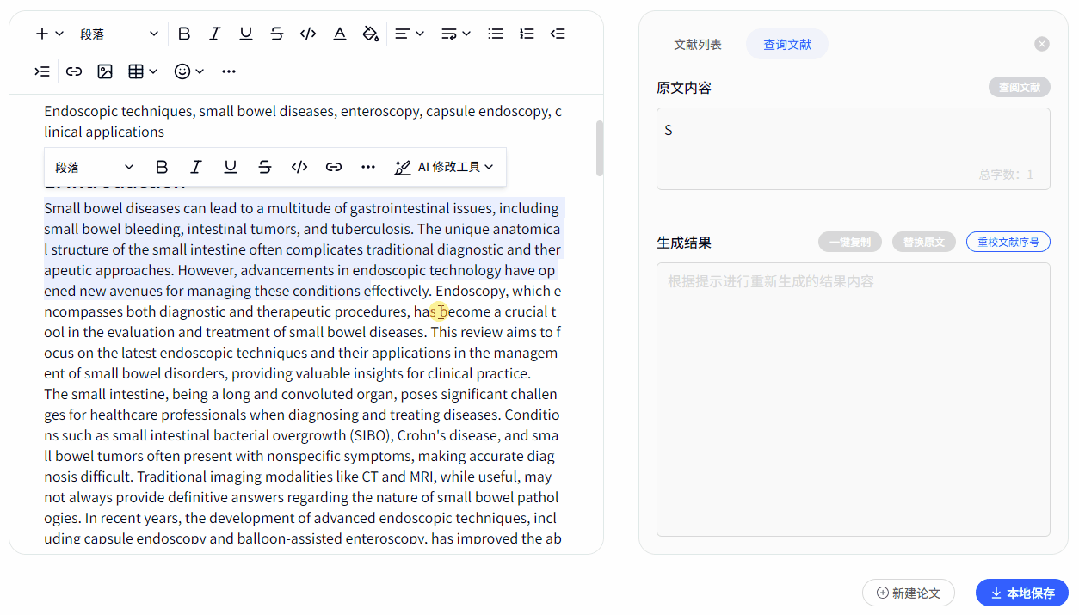Image resolution: width=1079 pixels, height=615 pixels.
Task: Switch to the 查询文献 tab
Action: pyautogui.click(x=787, y=45)
